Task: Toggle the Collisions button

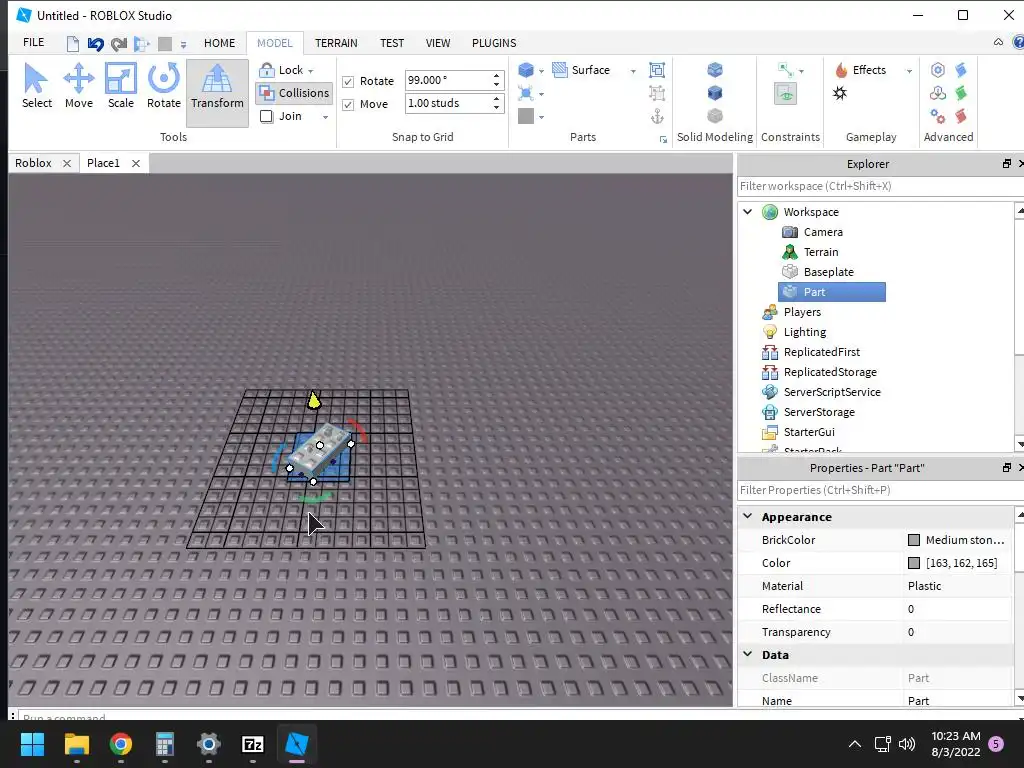Action: point(294,93)
